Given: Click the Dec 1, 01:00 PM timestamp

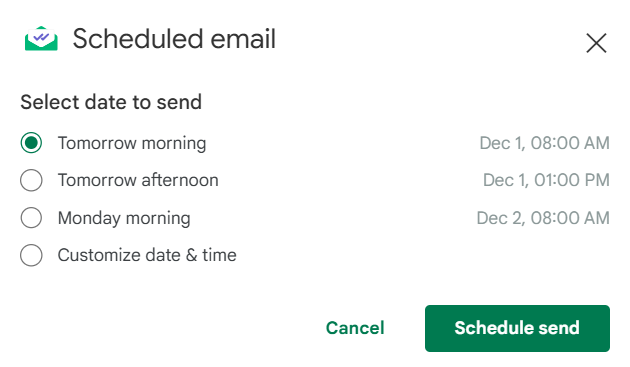Looking at the screenshot, I should pos(546,180).
